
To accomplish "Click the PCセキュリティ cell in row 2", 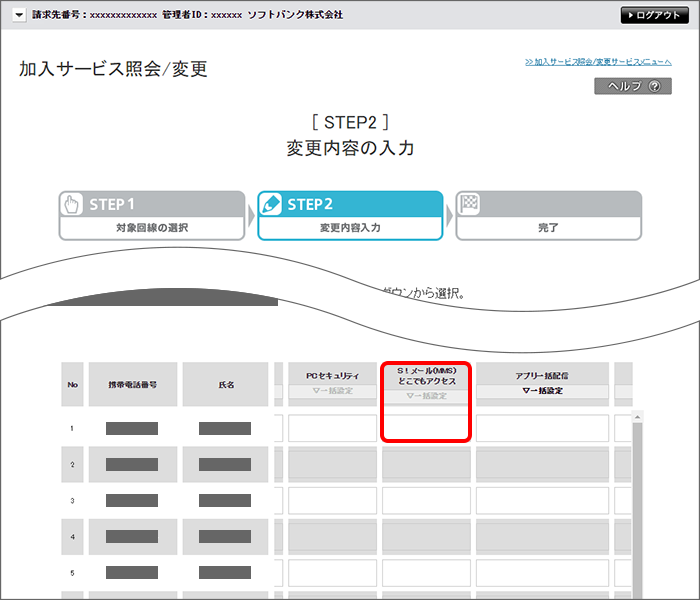I will pyautogui.click(x=333, y=464).
